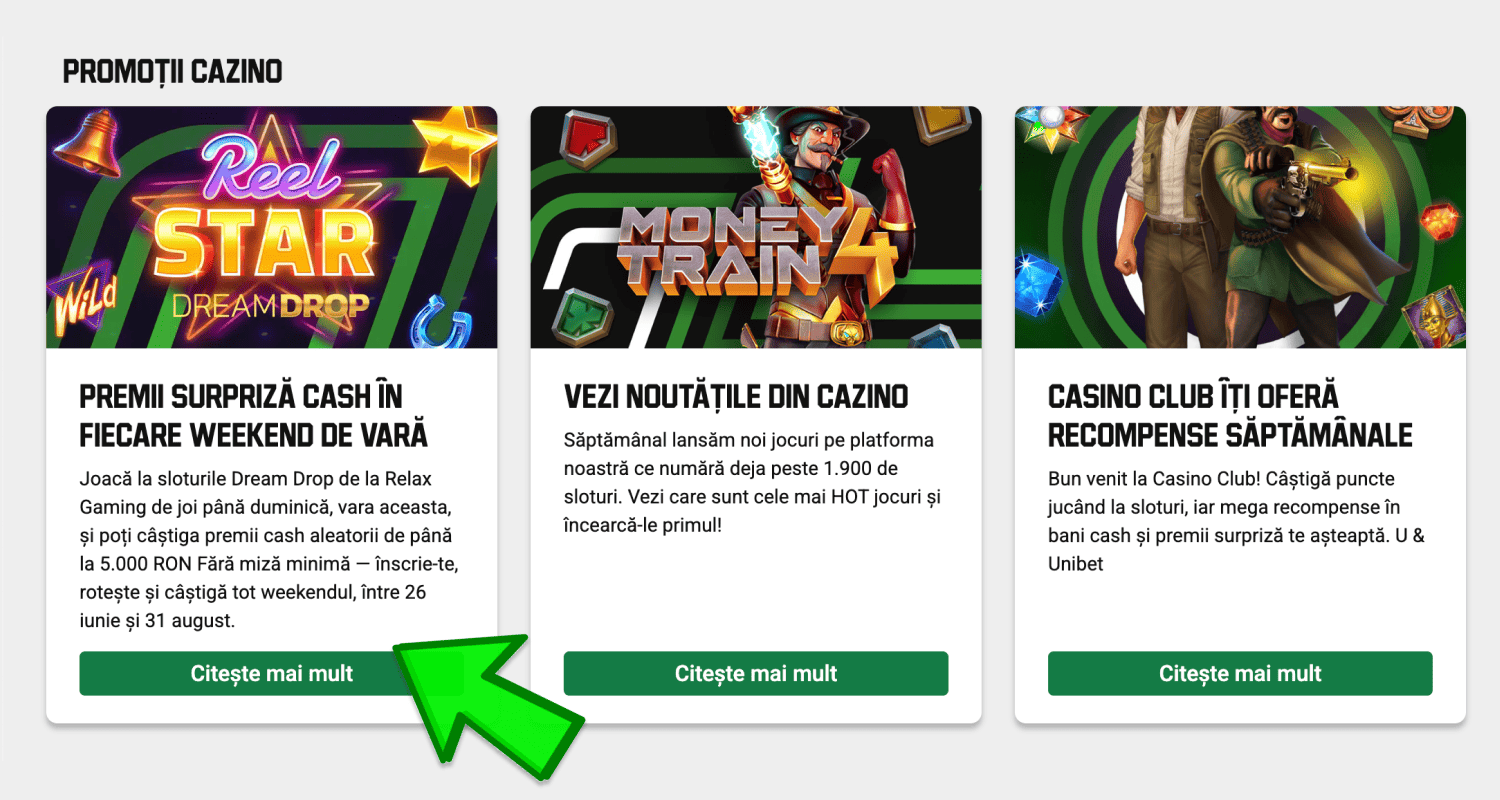
Task: Open the Reel Star Dream Drop banner
Action: point(271,227)
